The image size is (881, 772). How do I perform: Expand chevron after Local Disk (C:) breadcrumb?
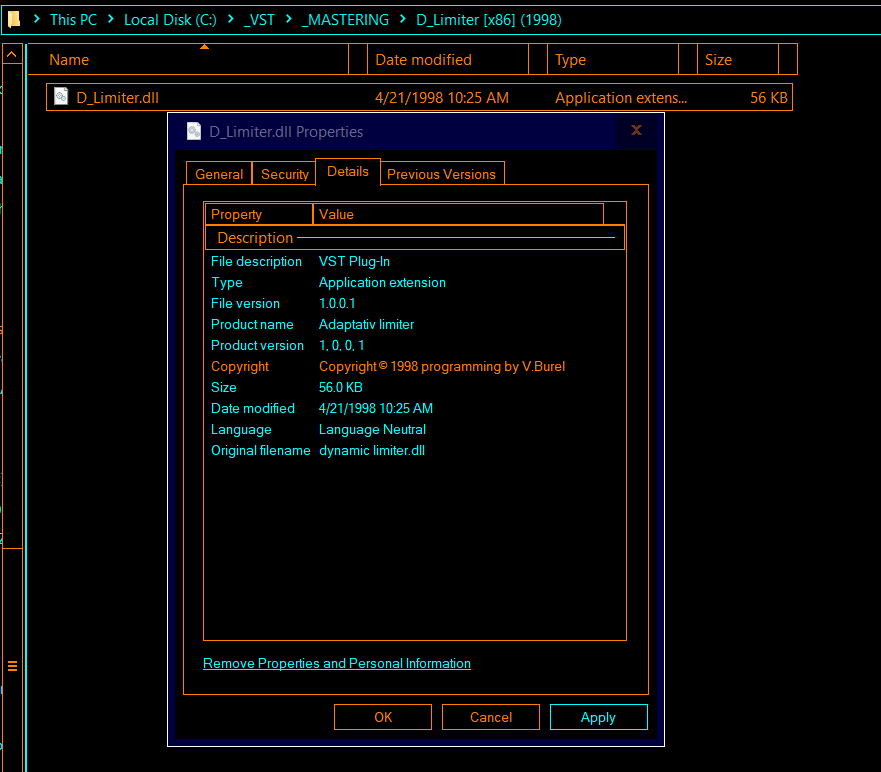(230, 20)
